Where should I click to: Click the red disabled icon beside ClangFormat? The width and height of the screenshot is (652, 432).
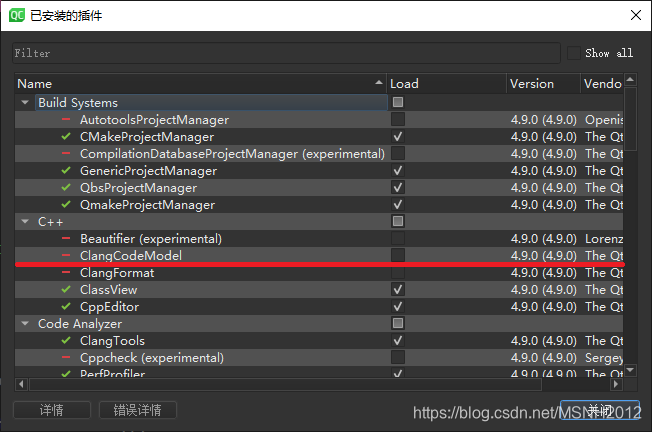[66, 273]
